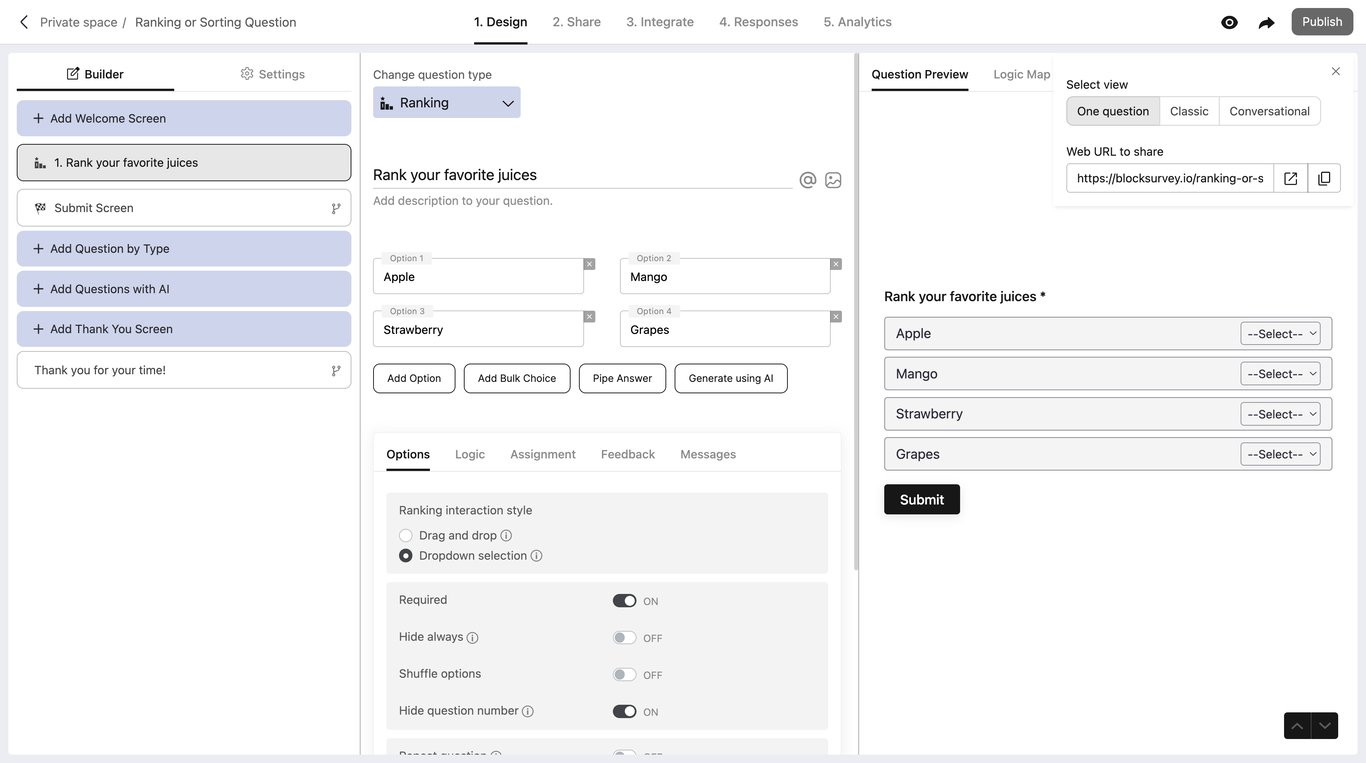Open the rank dropdown for Apple
This screenshot has width=1366, height=763.
point(1280,334)
